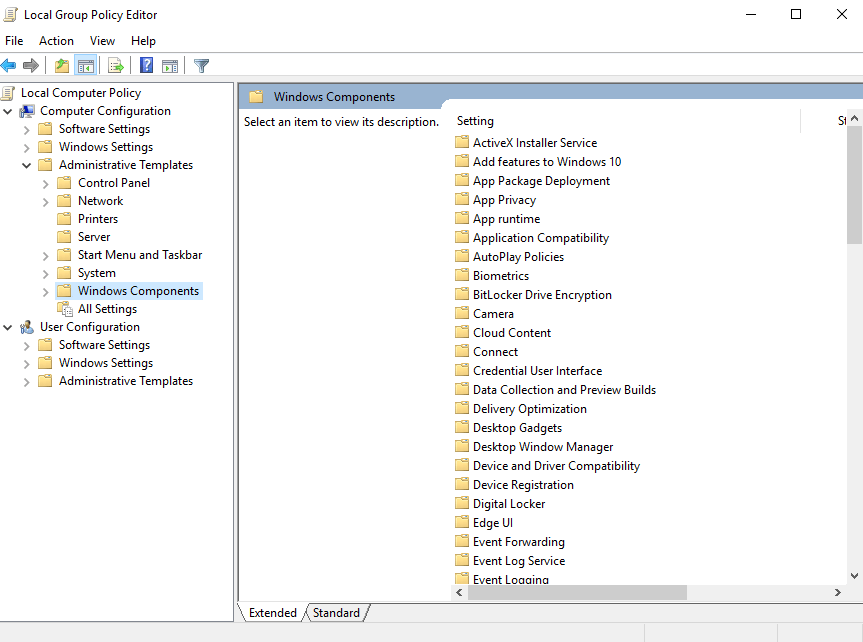
Task: Click the blue Help question mark icon
Action: 146,66
